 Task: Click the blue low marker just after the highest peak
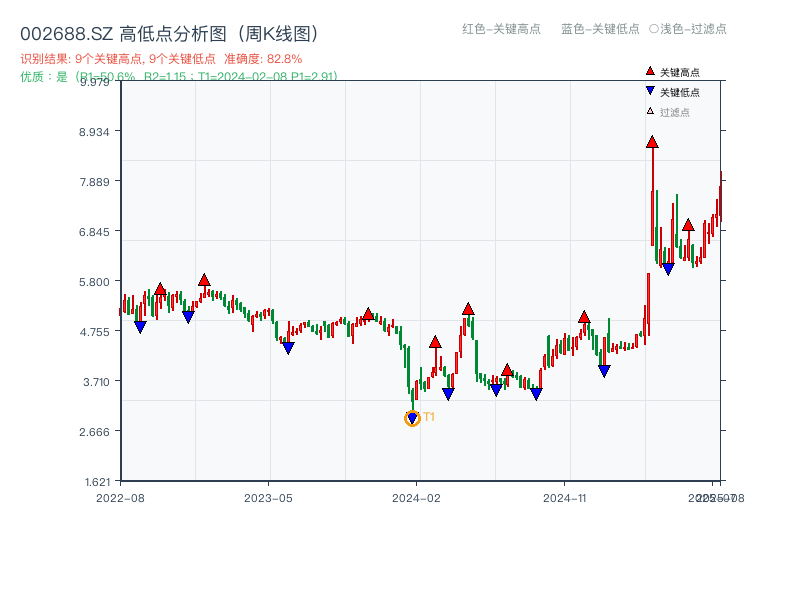(668, 268)
